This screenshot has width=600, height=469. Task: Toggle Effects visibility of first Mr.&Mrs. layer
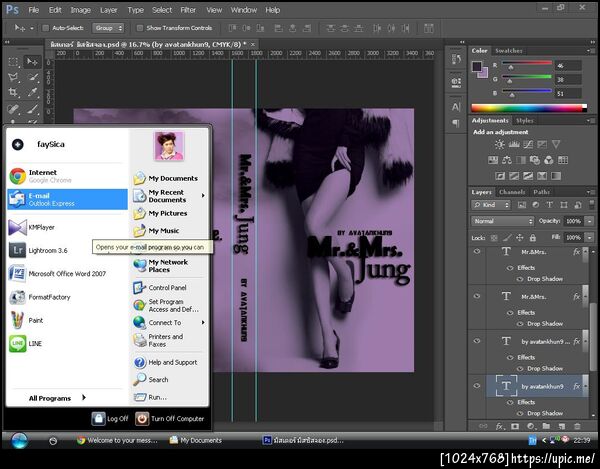pos(510,268)
